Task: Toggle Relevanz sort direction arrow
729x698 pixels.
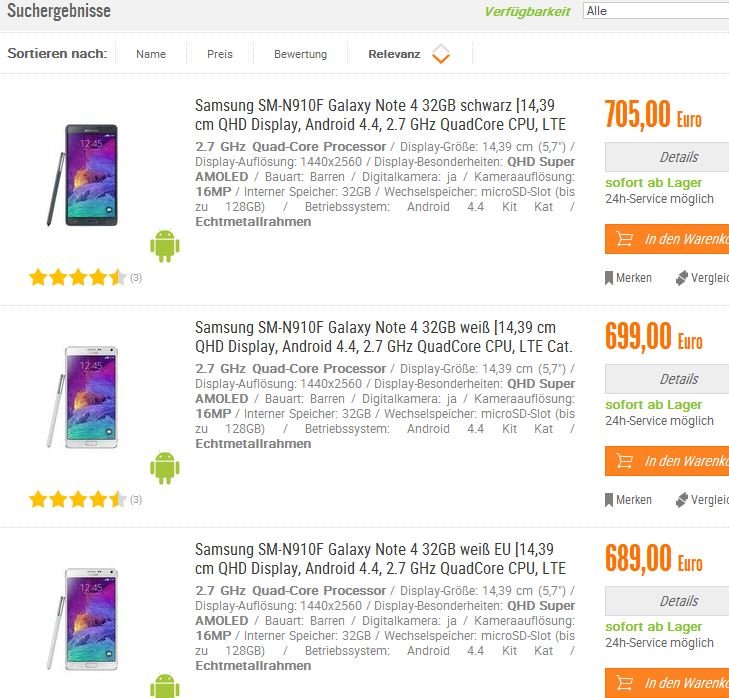Action: pyautogui.click(x=441, y=54)
